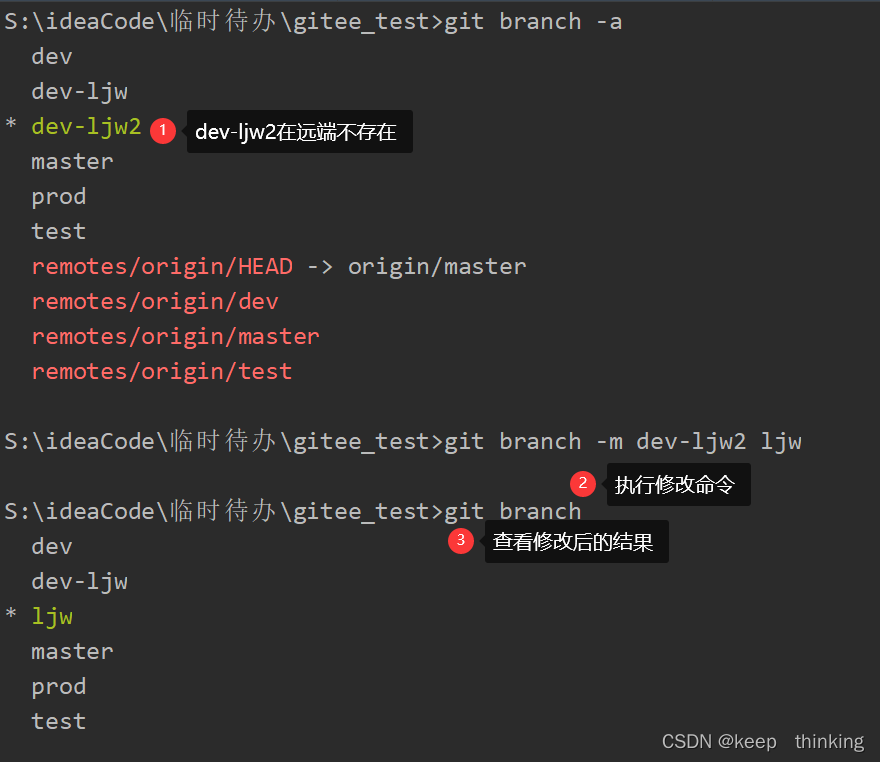Click the remotes/origin/test entry
This screenshot has height=762, width=880.
click(162, 372)
